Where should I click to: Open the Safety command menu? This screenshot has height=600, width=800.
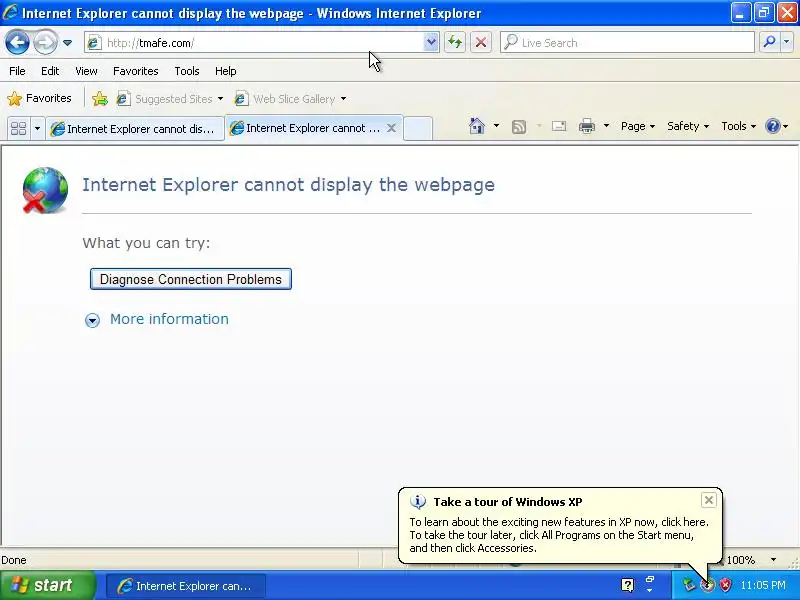tap(688, 126)
